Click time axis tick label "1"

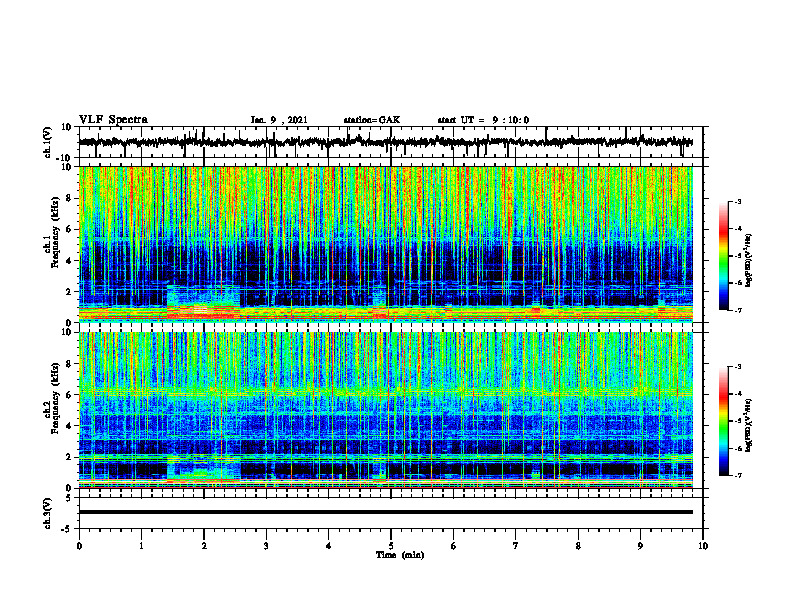tap(141, 546)
